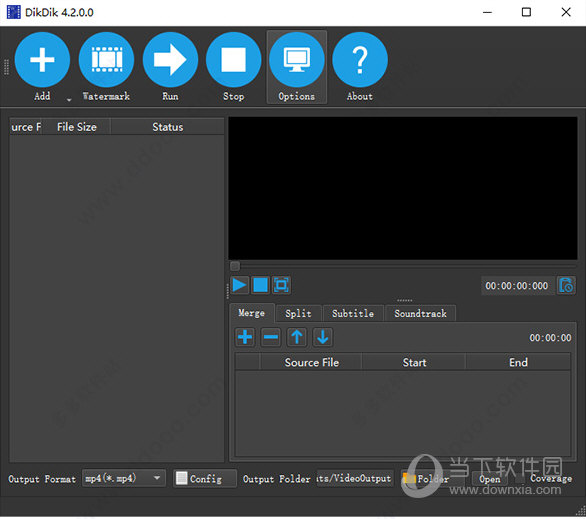The height and width of the screenshot is (519, 586).
Task: Minimize the DikDik window
Action: tap(487, 12)
